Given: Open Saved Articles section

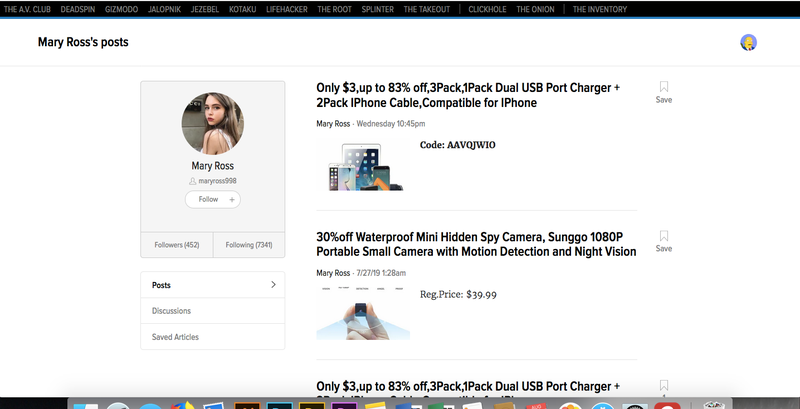Looking at the screenshot, I should pyautogui.click(x=213, y=337).
